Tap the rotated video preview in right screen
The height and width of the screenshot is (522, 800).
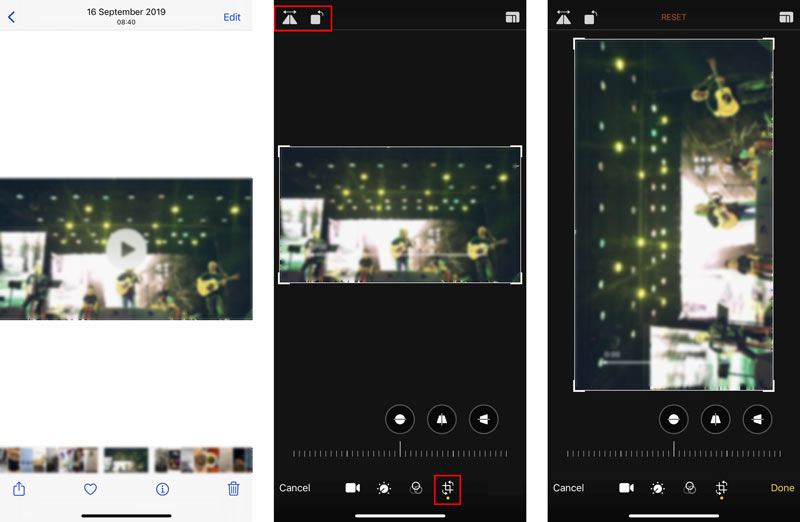(x=673, y=215)
